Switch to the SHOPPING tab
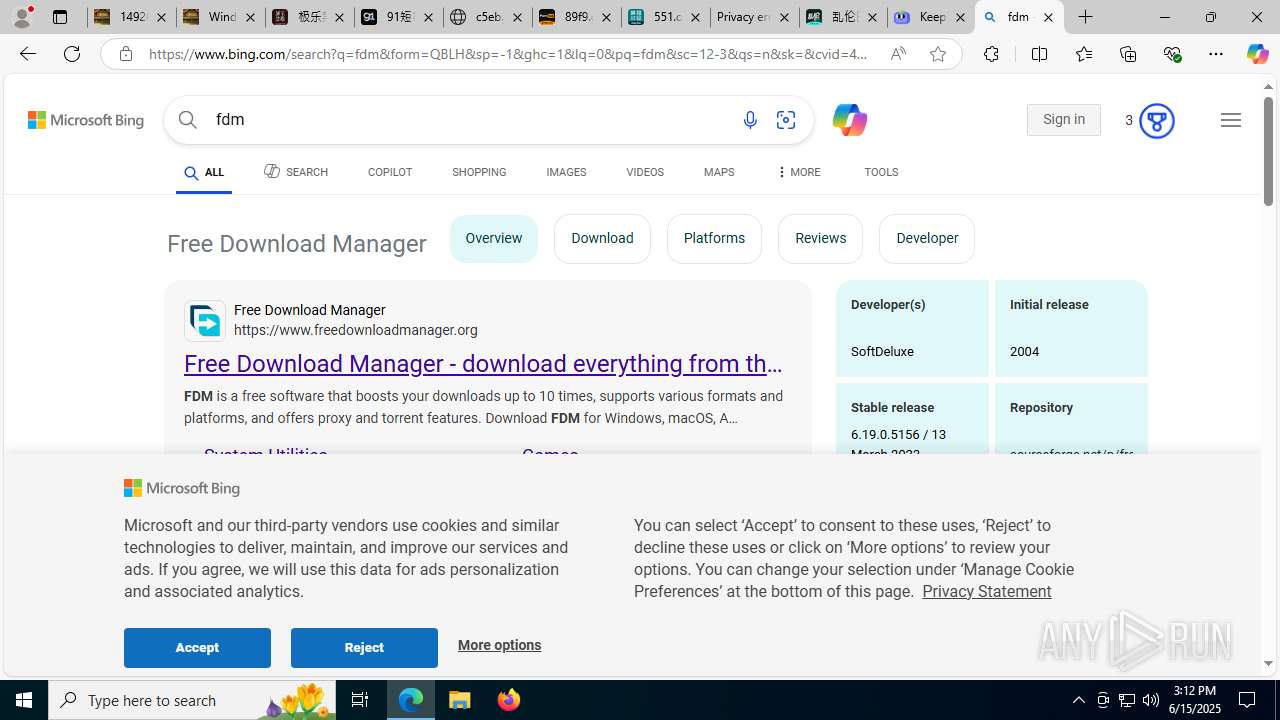The image size is (1280, 720). 479,172
